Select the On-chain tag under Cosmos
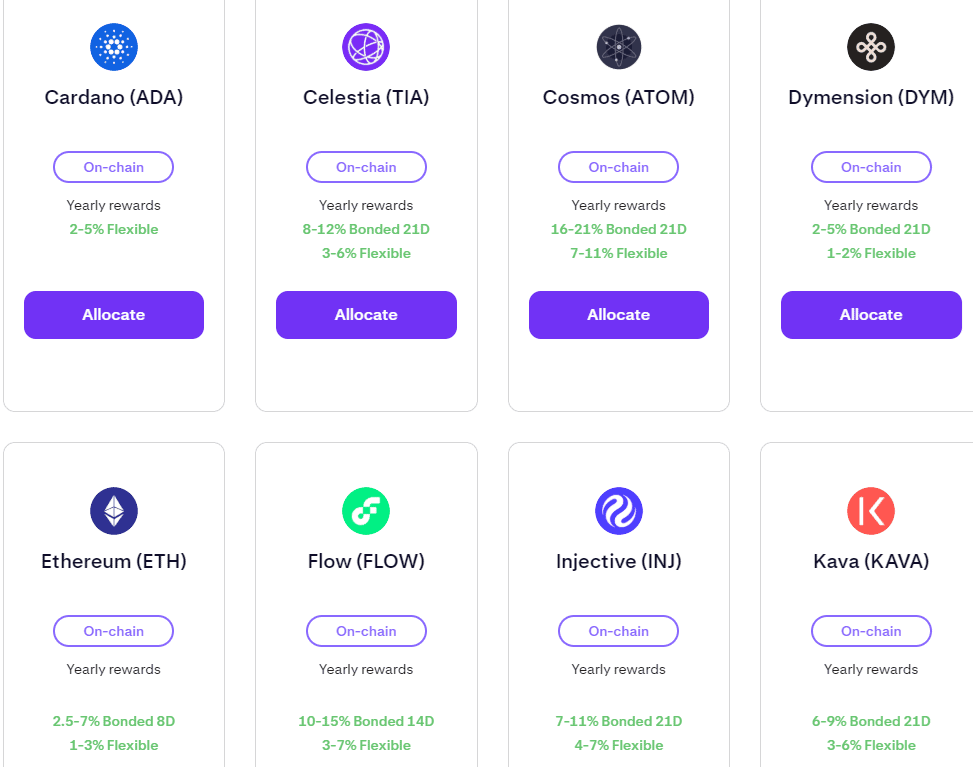This screenshot has height=767, width=973. (619, 167)
